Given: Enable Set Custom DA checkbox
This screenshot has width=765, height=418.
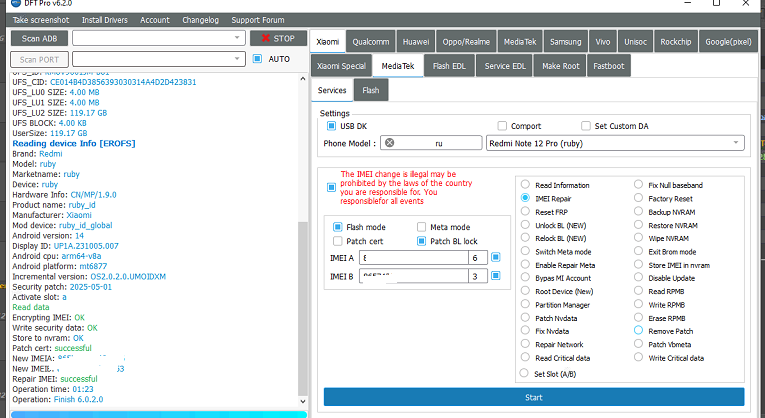Looking at the screenshot, I should pyautogui.click(x=586, y=126).
